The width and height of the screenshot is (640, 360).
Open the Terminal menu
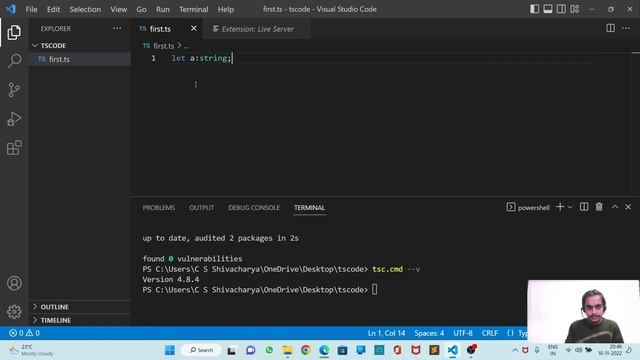(x=193, y=9)
